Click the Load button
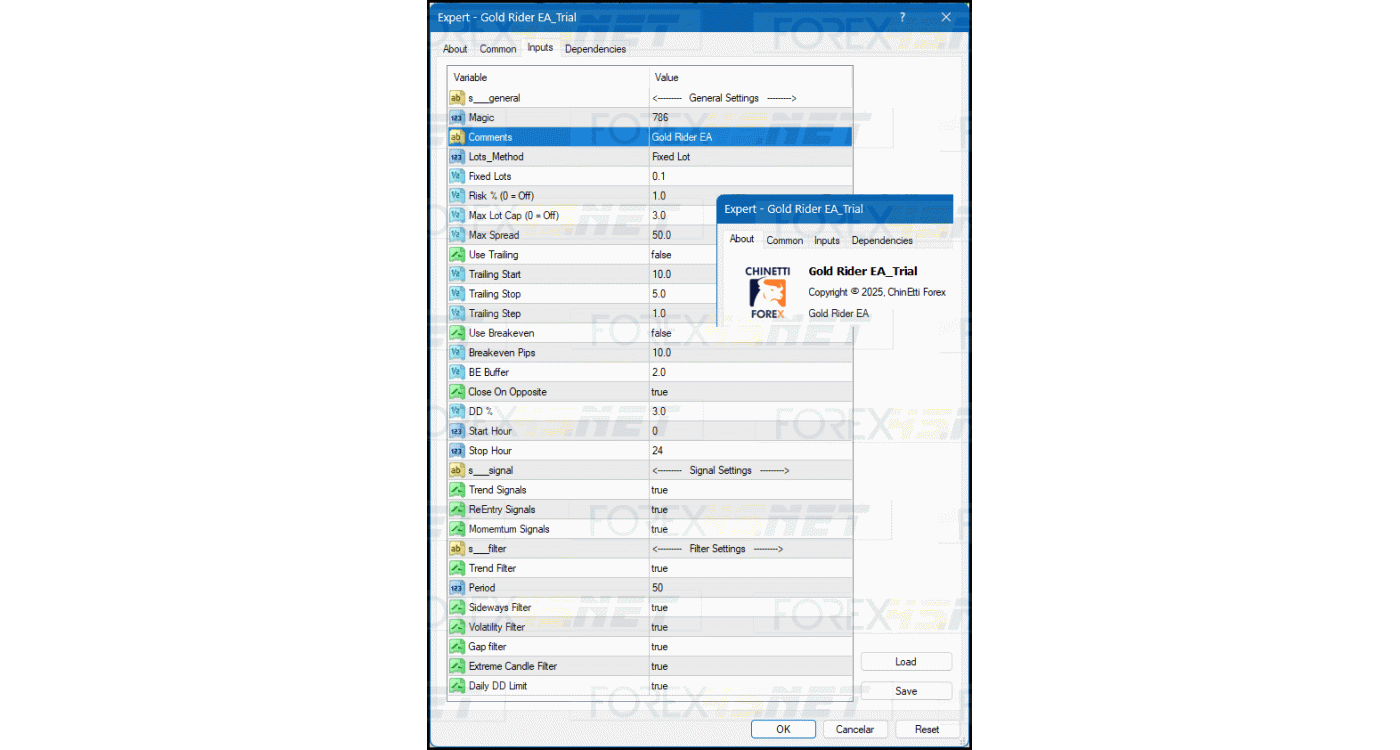 pyautogui.click(x=906, y=662)
